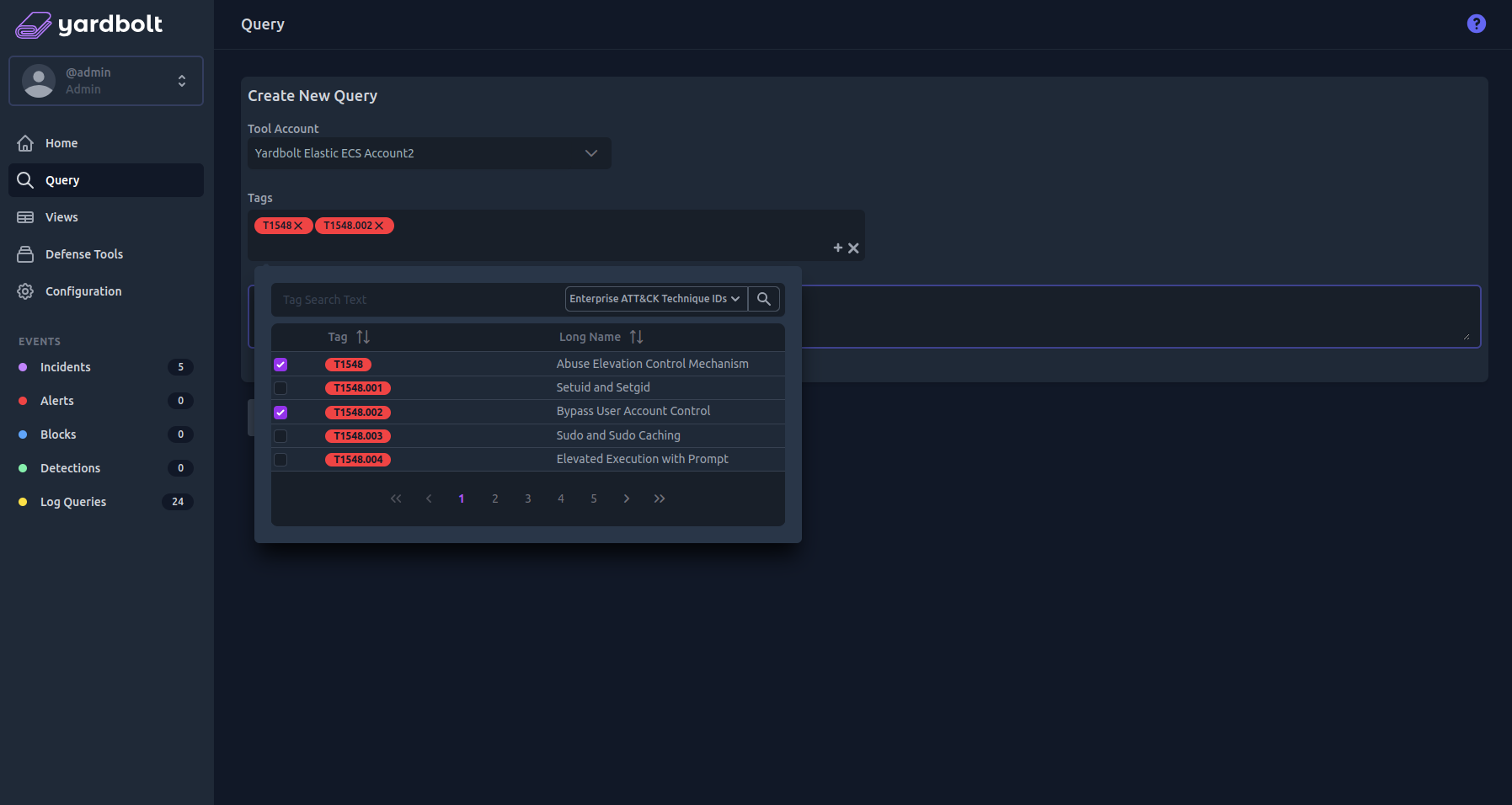Click 'Setuid and Setgid' row text

pos(603,387)
